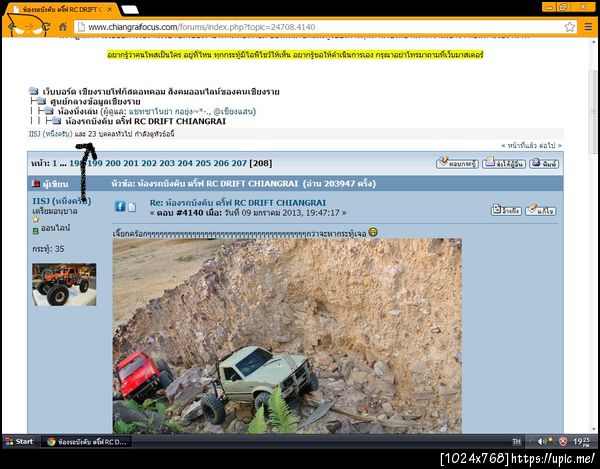Open third-level breadcrumb board link
This screenshot has height=469, width=600.
(78, 112)
